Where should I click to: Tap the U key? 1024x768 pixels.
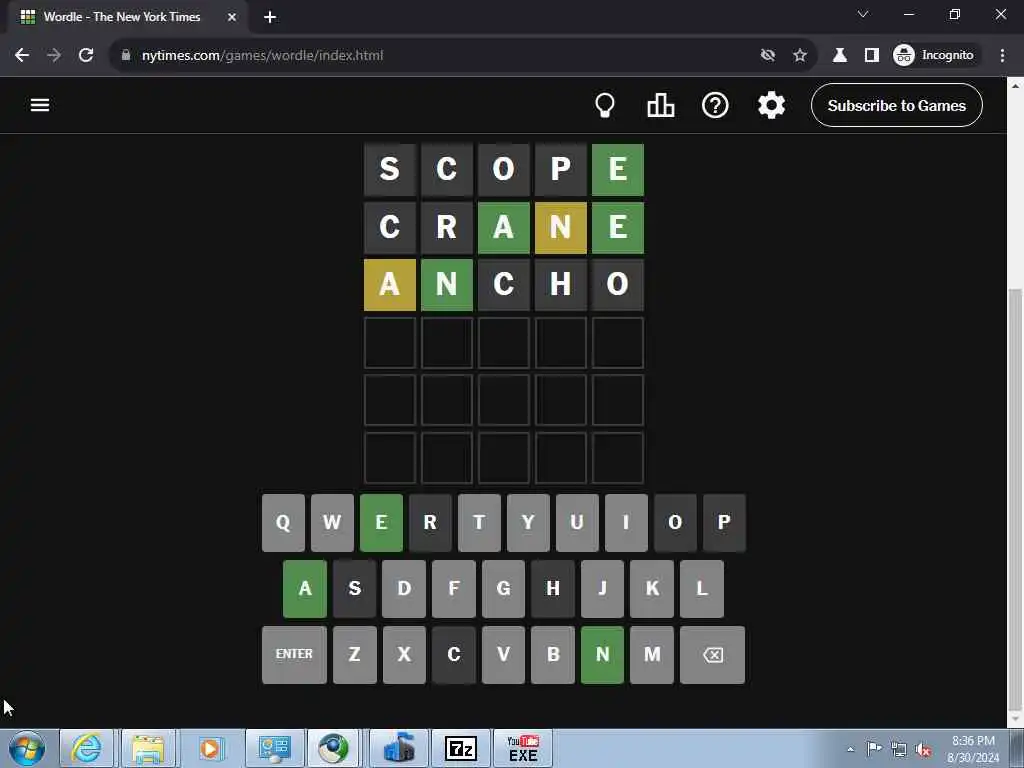[577, 522]
